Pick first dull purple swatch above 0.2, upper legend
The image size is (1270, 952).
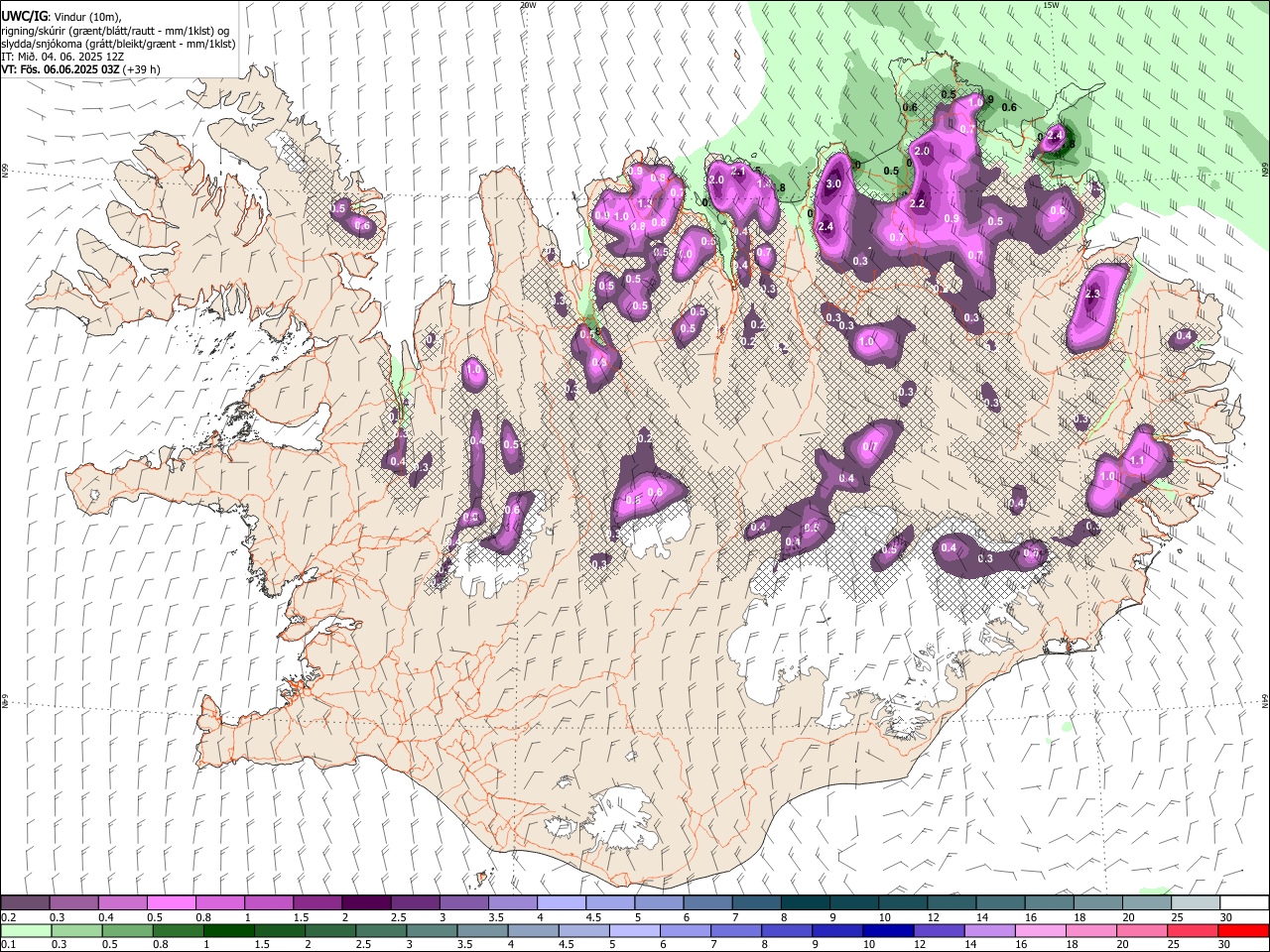25,903
